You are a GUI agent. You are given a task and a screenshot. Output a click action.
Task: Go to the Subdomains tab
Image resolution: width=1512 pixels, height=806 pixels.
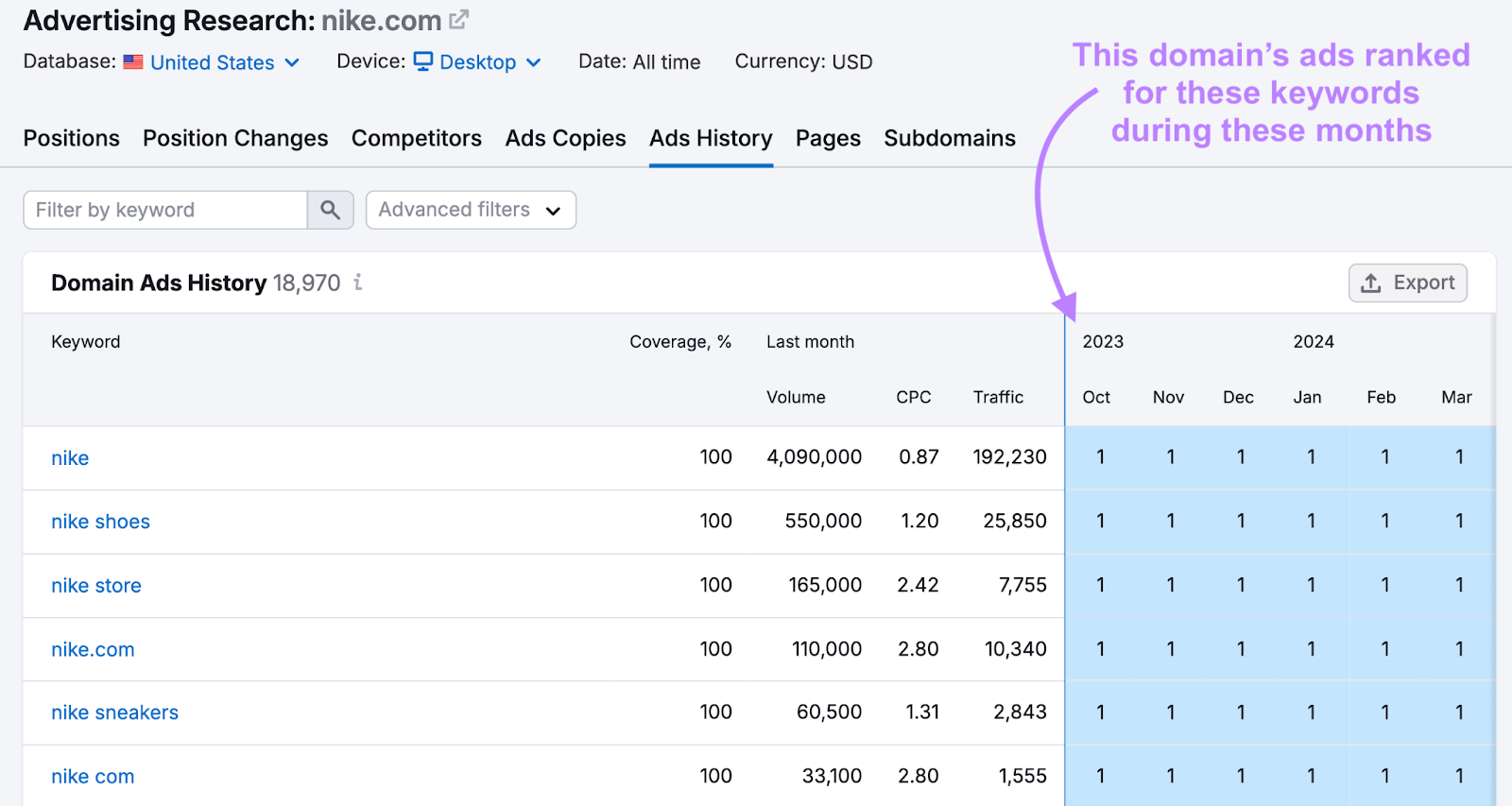click(950, 138)
